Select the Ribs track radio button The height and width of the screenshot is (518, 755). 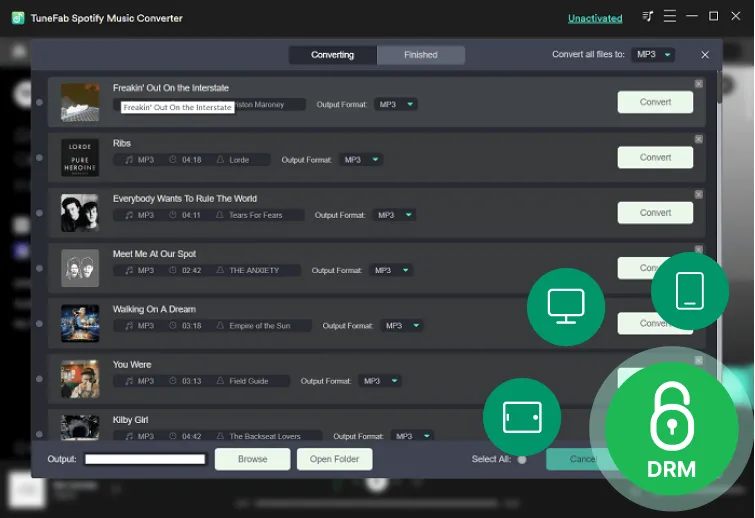pos(39,157)
